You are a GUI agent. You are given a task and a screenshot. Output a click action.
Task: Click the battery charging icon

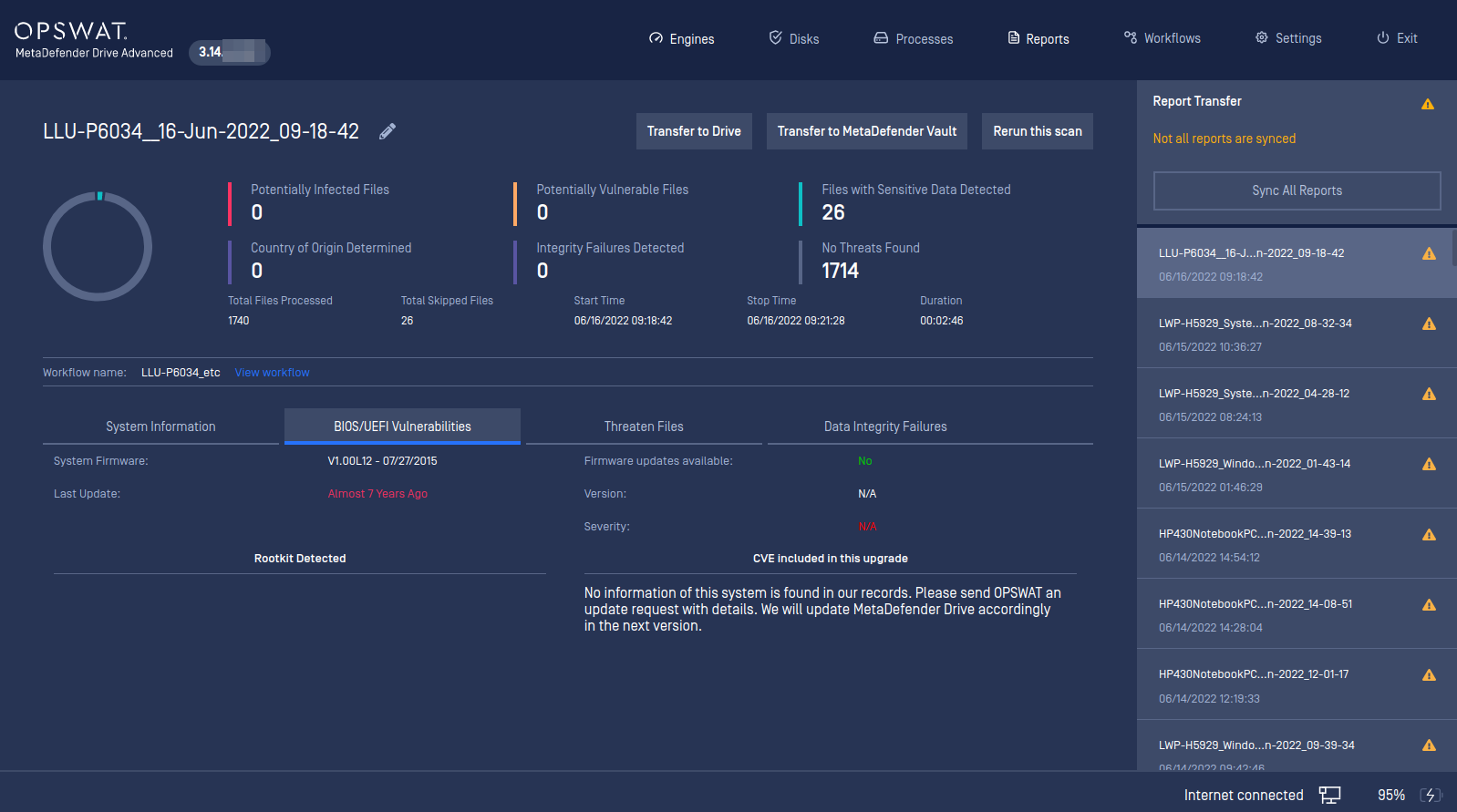click(x=1431, y=795)
